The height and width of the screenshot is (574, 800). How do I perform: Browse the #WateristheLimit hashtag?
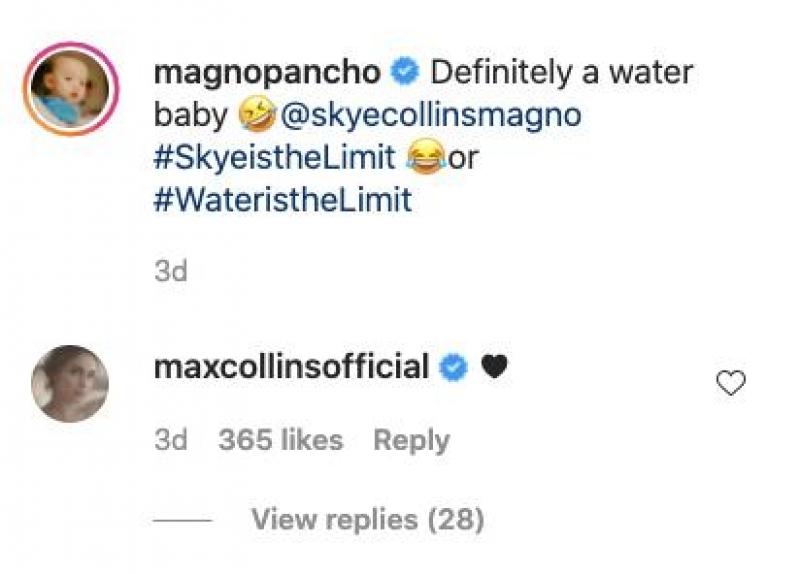tap(282, 200)
